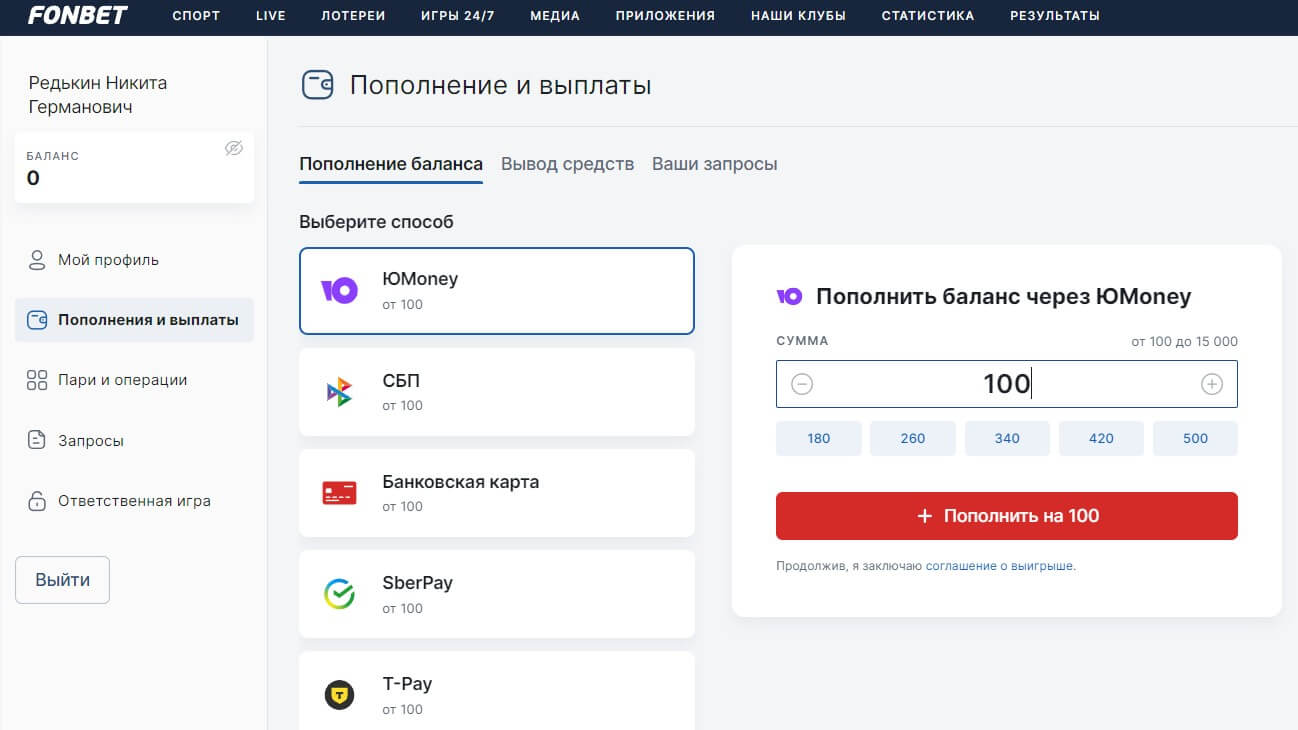1298x730 pixels.
Task: Select T-Pay payment method card
Action: click(x=497, y=691)
